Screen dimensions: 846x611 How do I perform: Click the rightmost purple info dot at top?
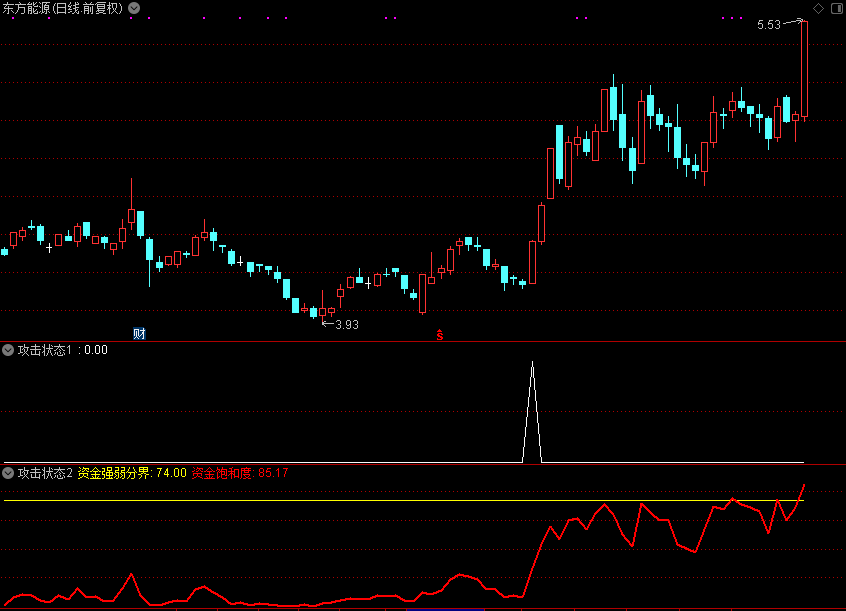(740, 18)
